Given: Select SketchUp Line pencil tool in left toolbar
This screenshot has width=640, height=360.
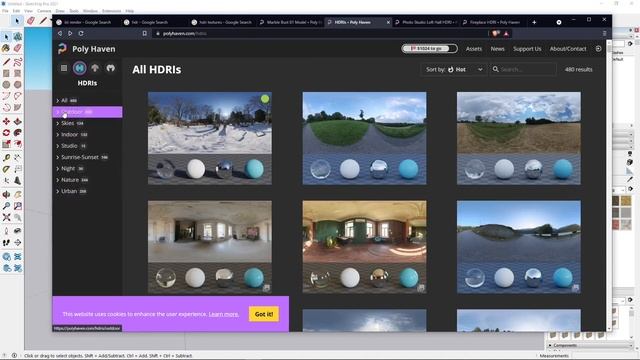Looking at the screenshot, I should pos(6,62).
